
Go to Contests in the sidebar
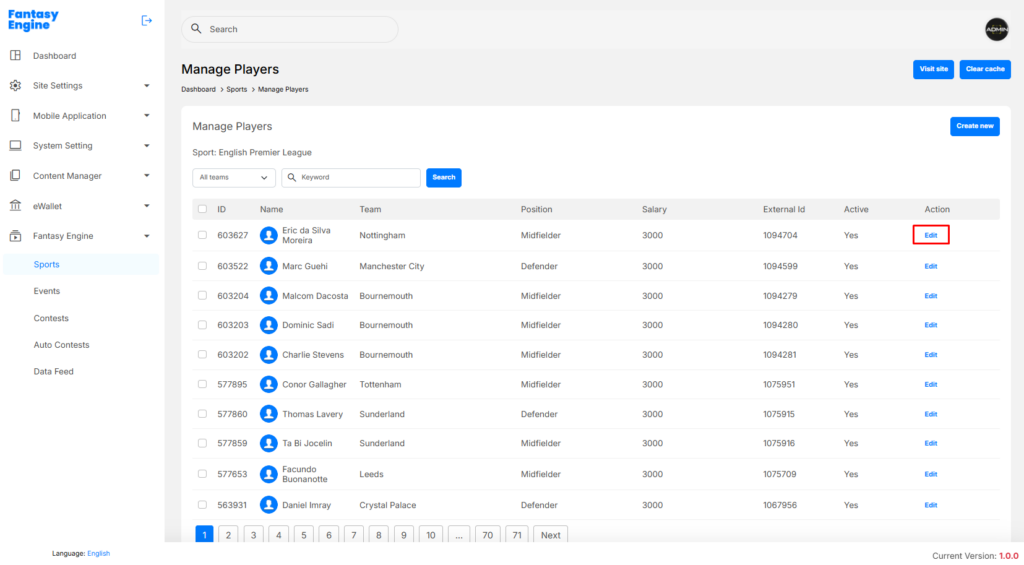coord(51,318)
